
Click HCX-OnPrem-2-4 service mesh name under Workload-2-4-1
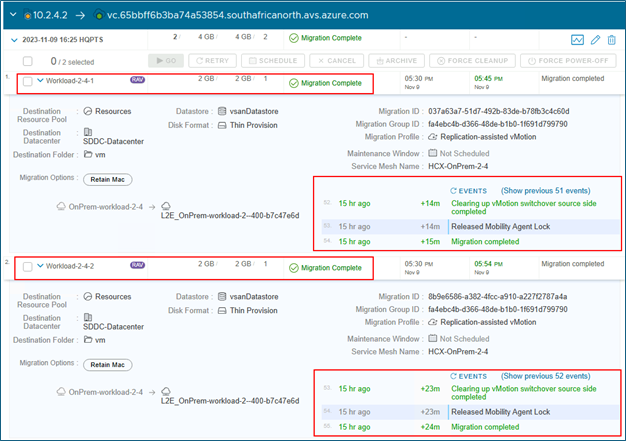click(x=458, y=166)
